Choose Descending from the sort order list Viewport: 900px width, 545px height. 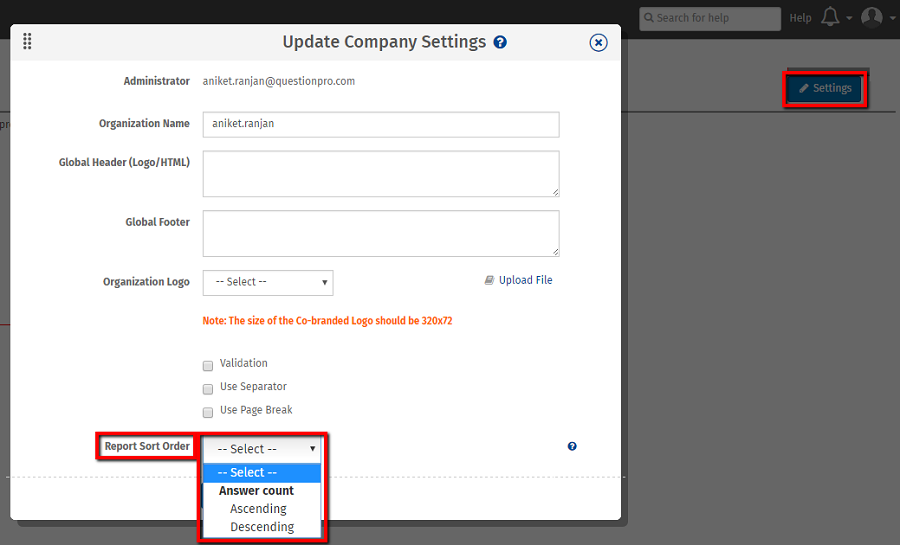tap(262, 527)
